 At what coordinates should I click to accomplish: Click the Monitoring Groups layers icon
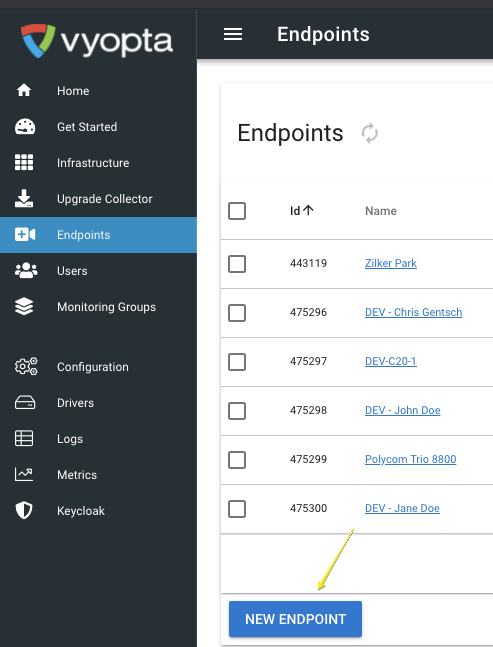24,307
